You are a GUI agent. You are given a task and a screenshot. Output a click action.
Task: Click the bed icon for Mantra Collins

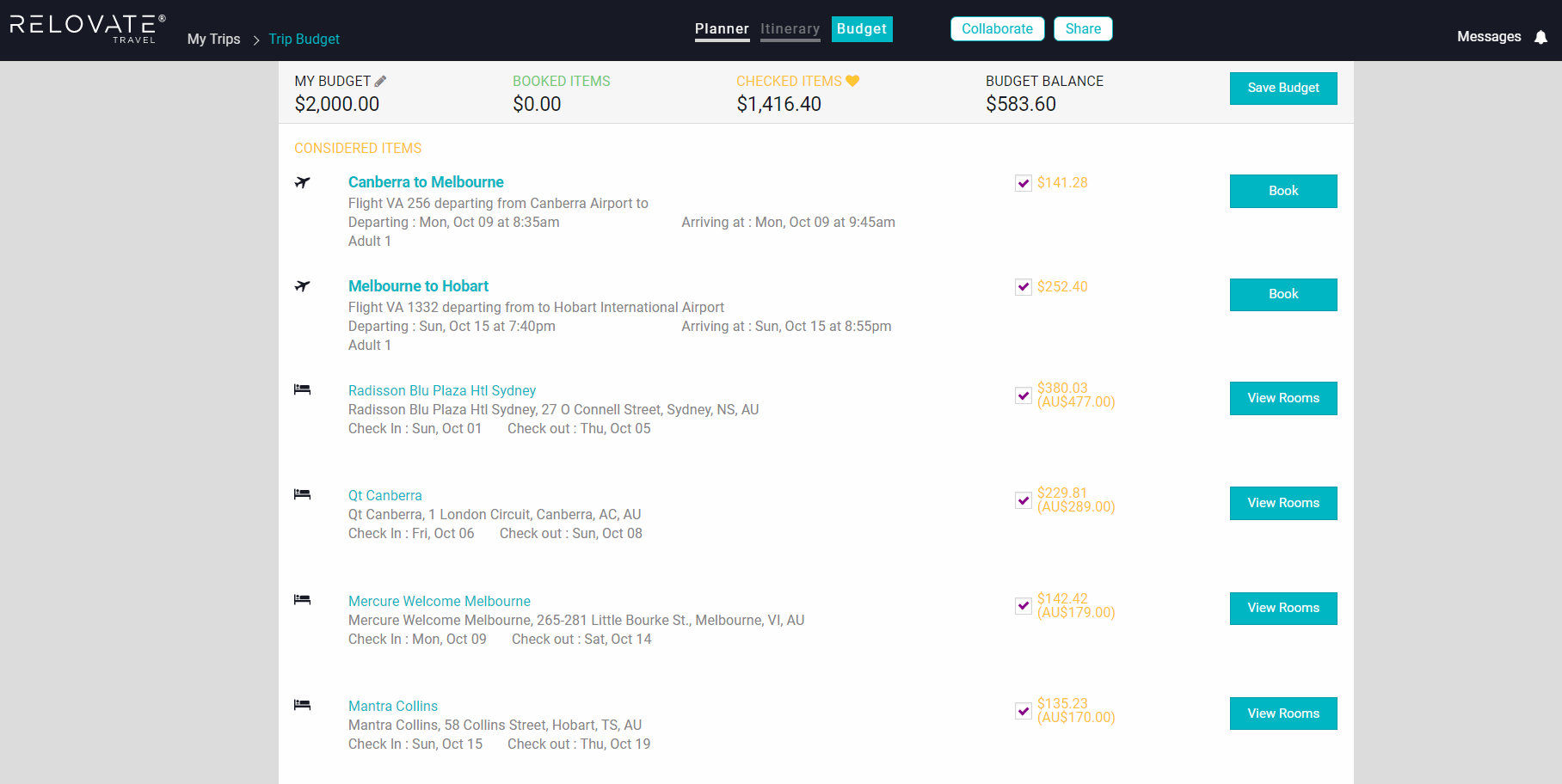[x=302, y=705]
